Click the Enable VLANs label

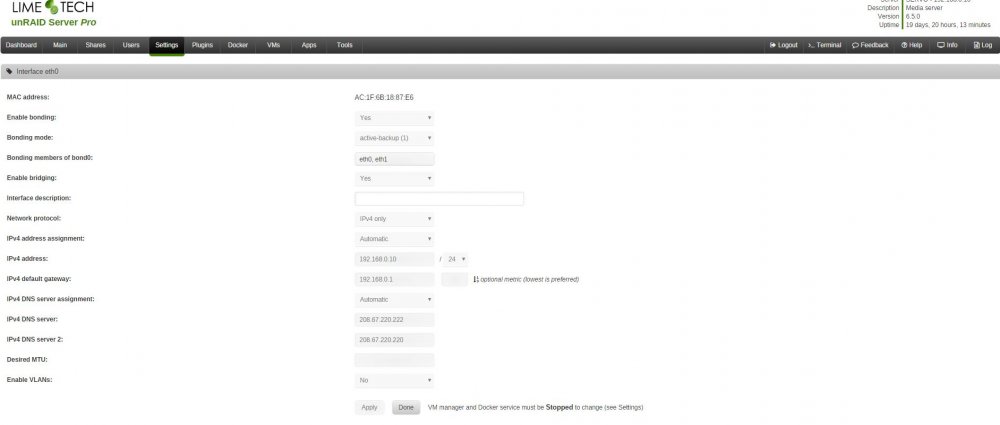(x=29, y=380)
